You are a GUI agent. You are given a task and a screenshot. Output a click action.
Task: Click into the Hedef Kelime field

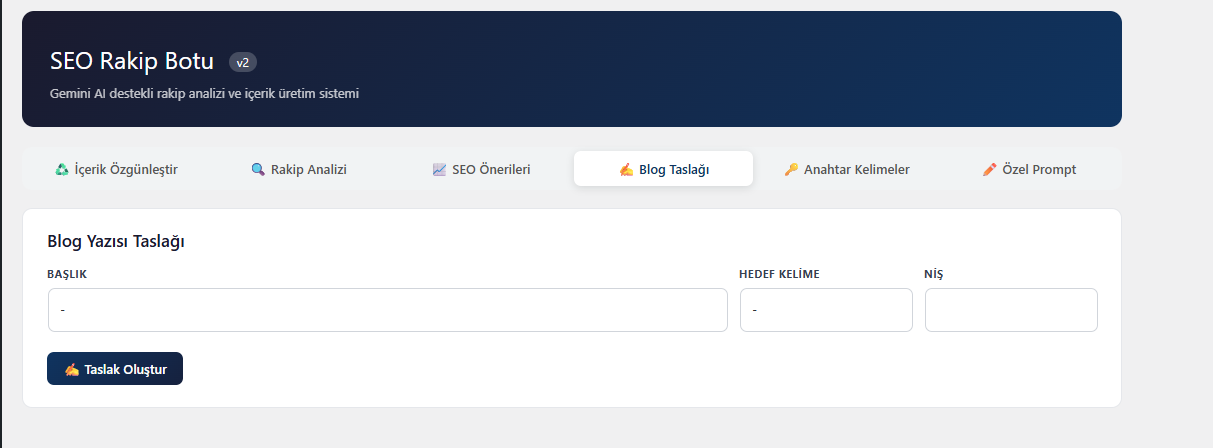[826, 310]
